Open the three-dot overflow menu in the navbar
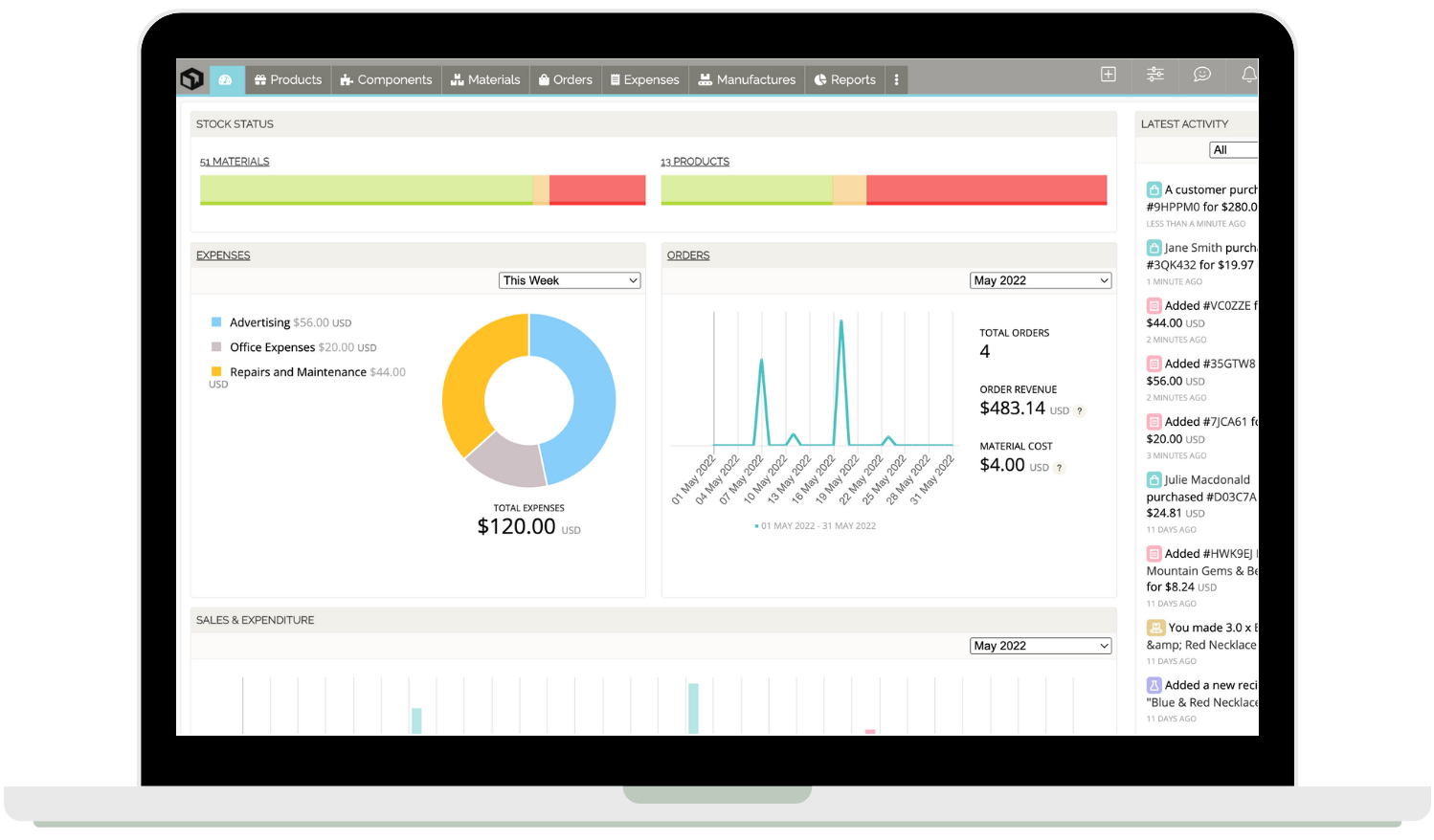The image size is (1434, 840). 896,79
